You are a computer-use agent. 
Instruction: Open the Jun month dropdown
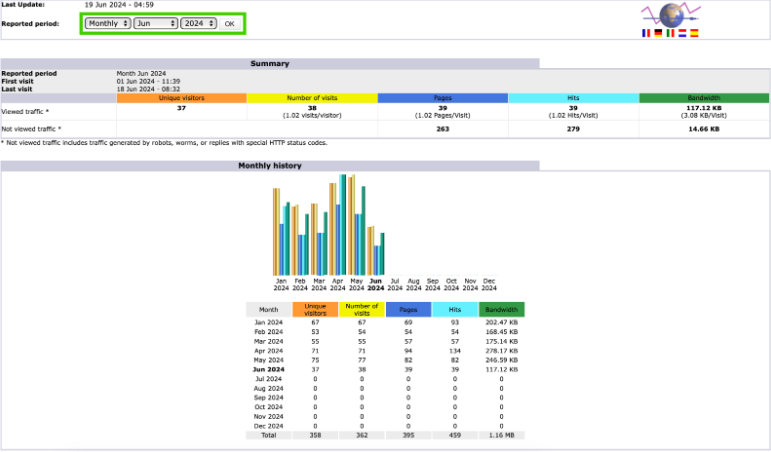(155, 23)
